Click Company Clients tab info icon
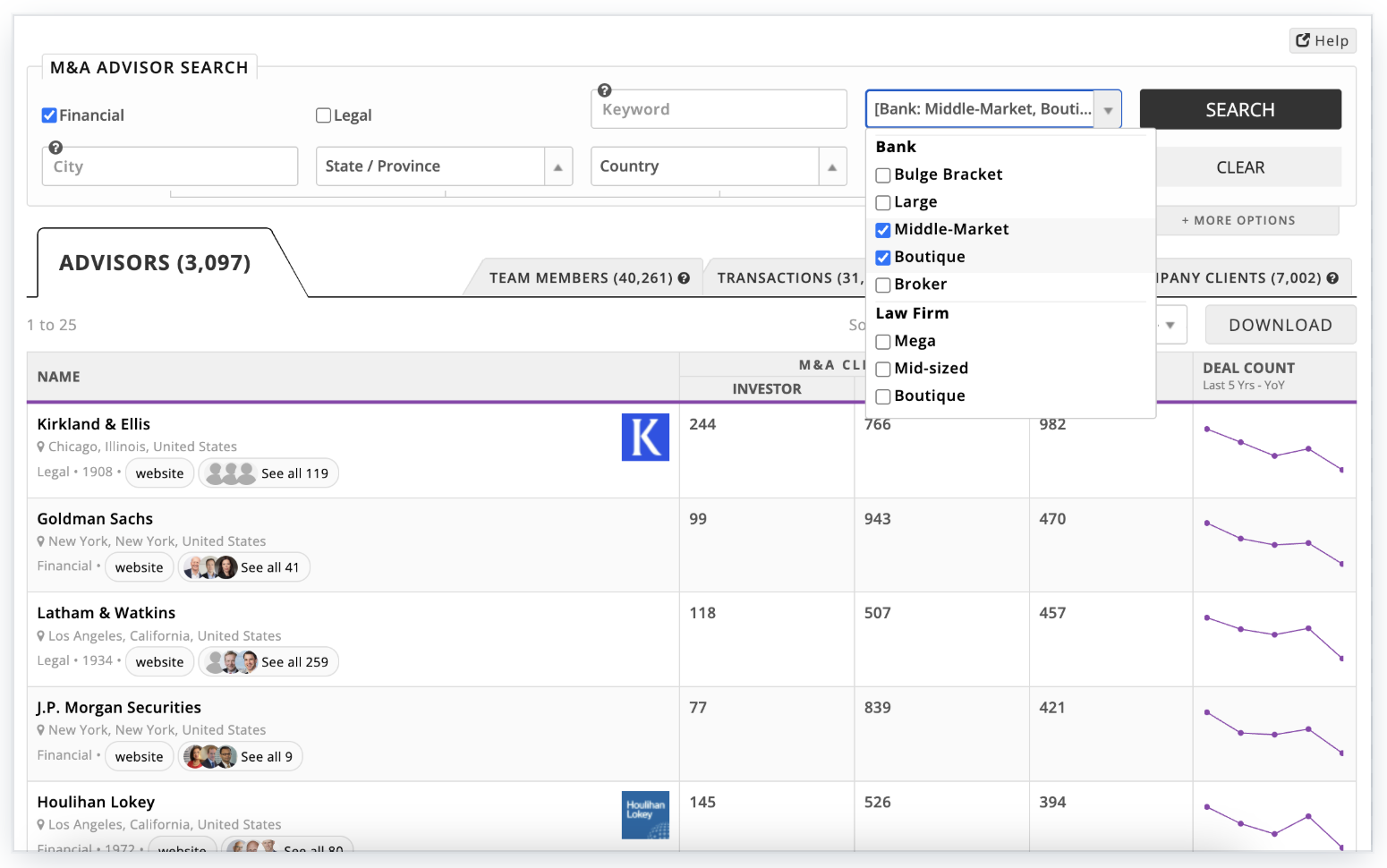The image size is (1387, 868). coord(1332,278)
